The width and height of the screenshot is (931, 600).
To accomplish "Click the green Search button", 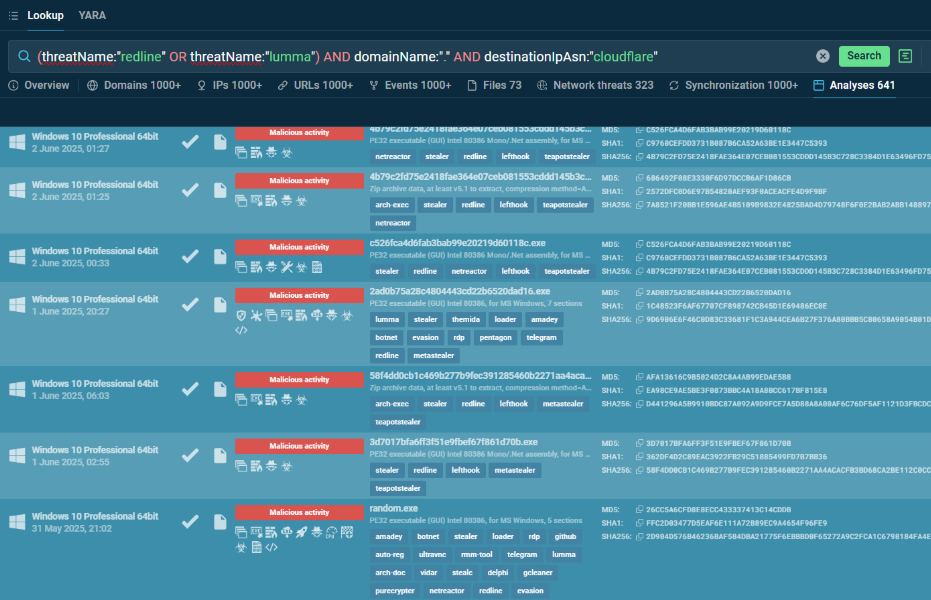I will [864, 56].
